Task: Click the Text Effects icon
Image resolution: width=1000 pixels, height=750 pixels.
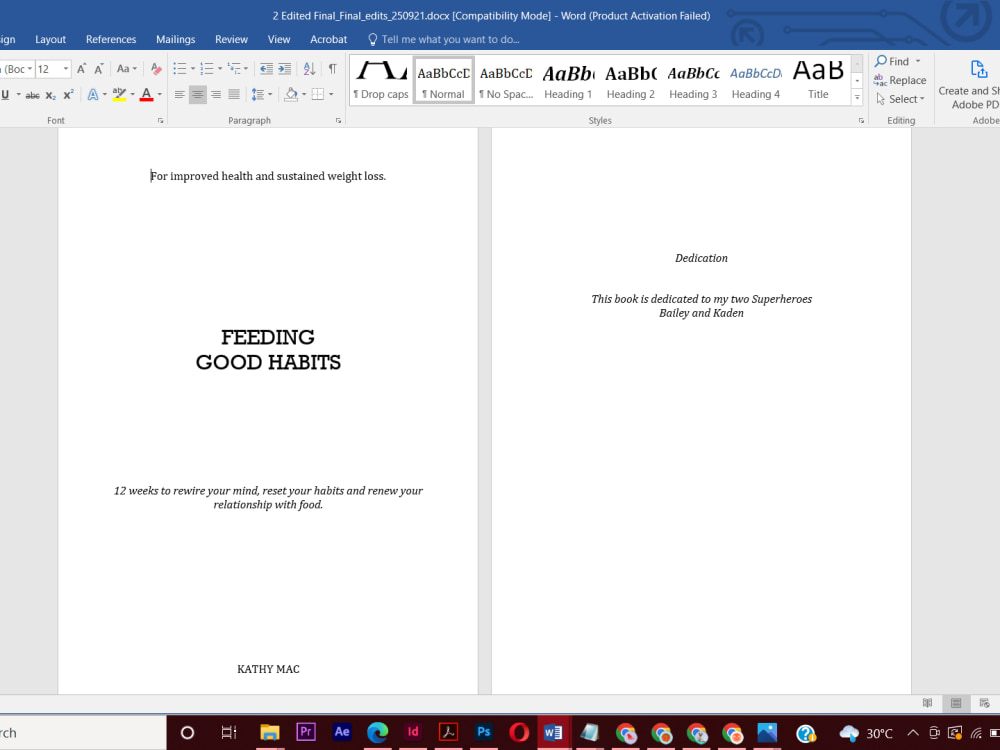Action: (93, 95)
